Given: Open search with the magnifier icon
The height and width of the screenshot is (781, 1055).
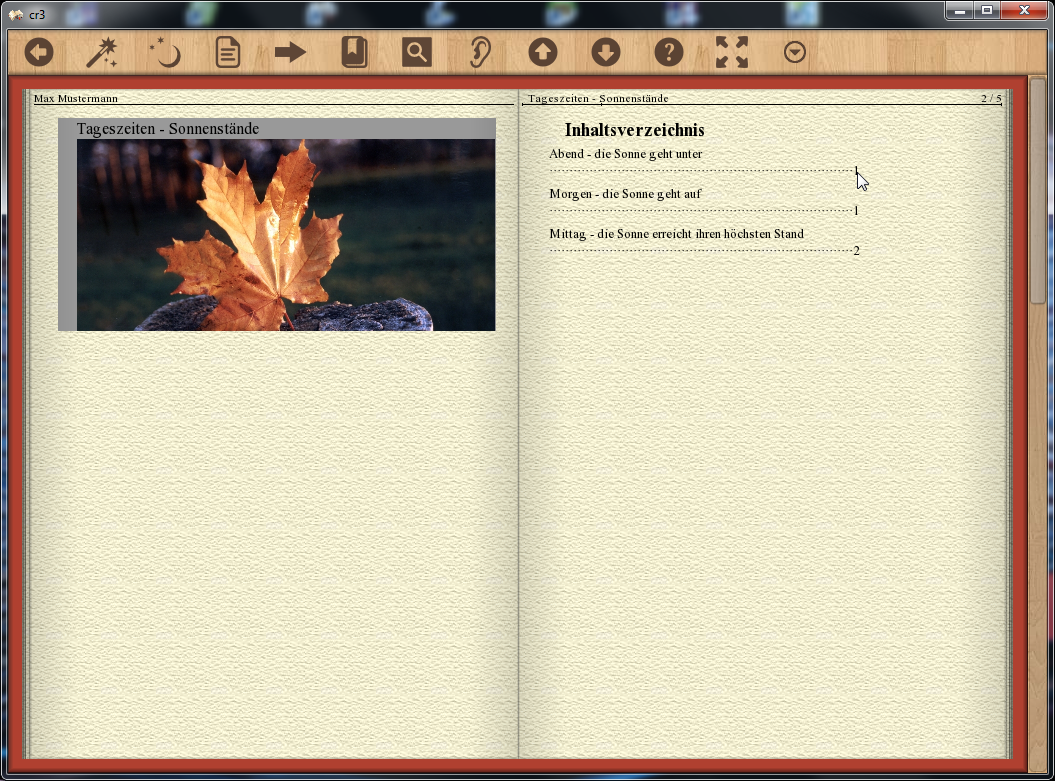Looking at the screenshot, I should 417,52.
